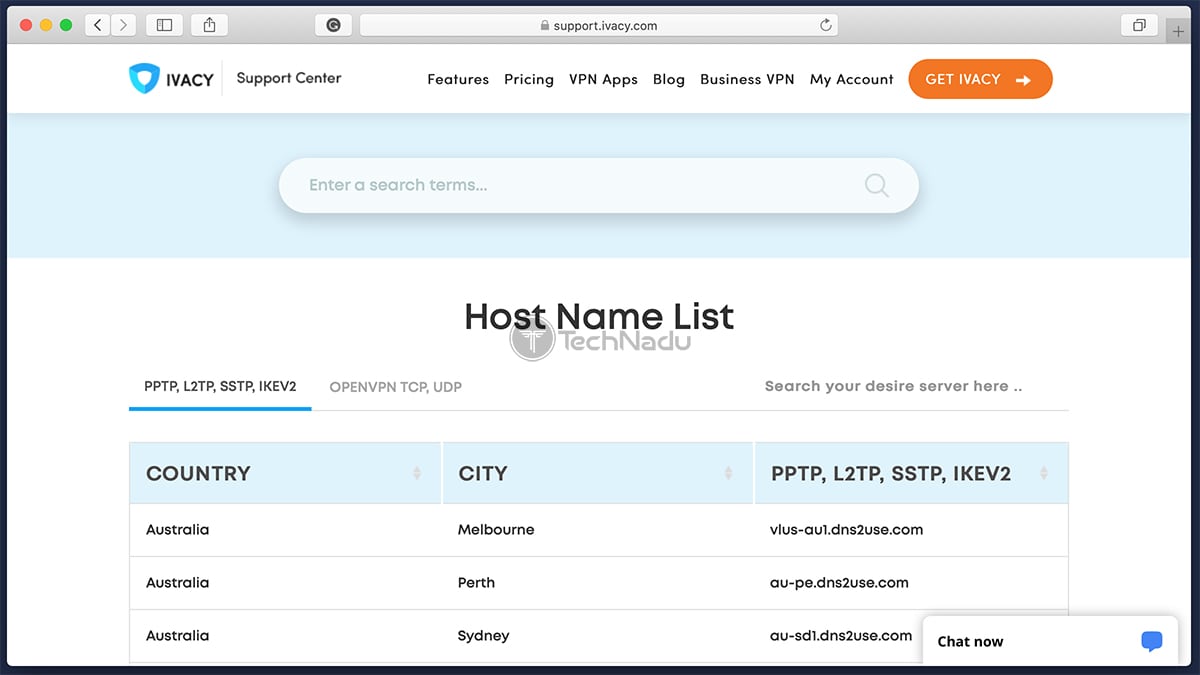1200x675 pixels.
Task: Go forward with Safari's forward arrow
Action: [124, 25]
